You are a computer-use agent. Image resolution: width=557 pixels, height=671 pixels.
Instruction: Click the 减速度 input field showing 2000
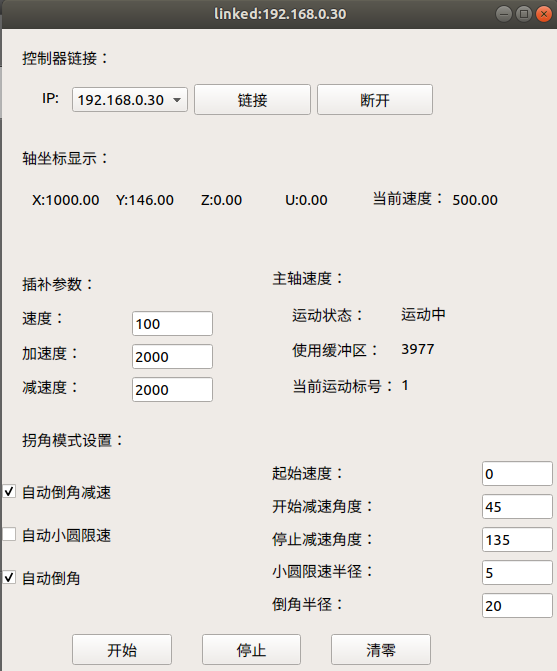172,389
